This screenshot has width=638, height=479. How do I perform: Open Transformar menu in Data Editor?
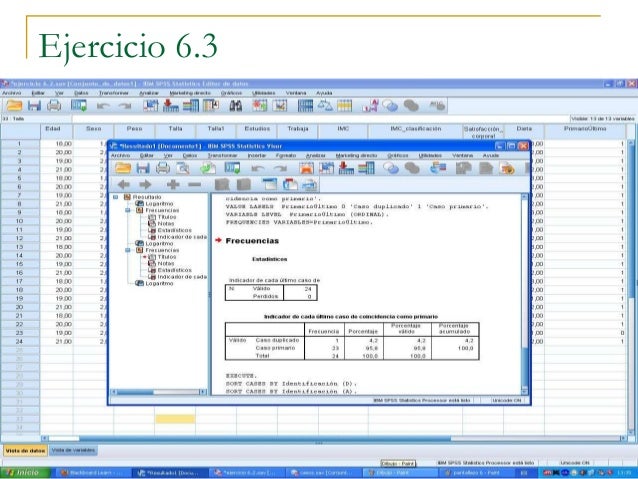(x=114, y=93)
